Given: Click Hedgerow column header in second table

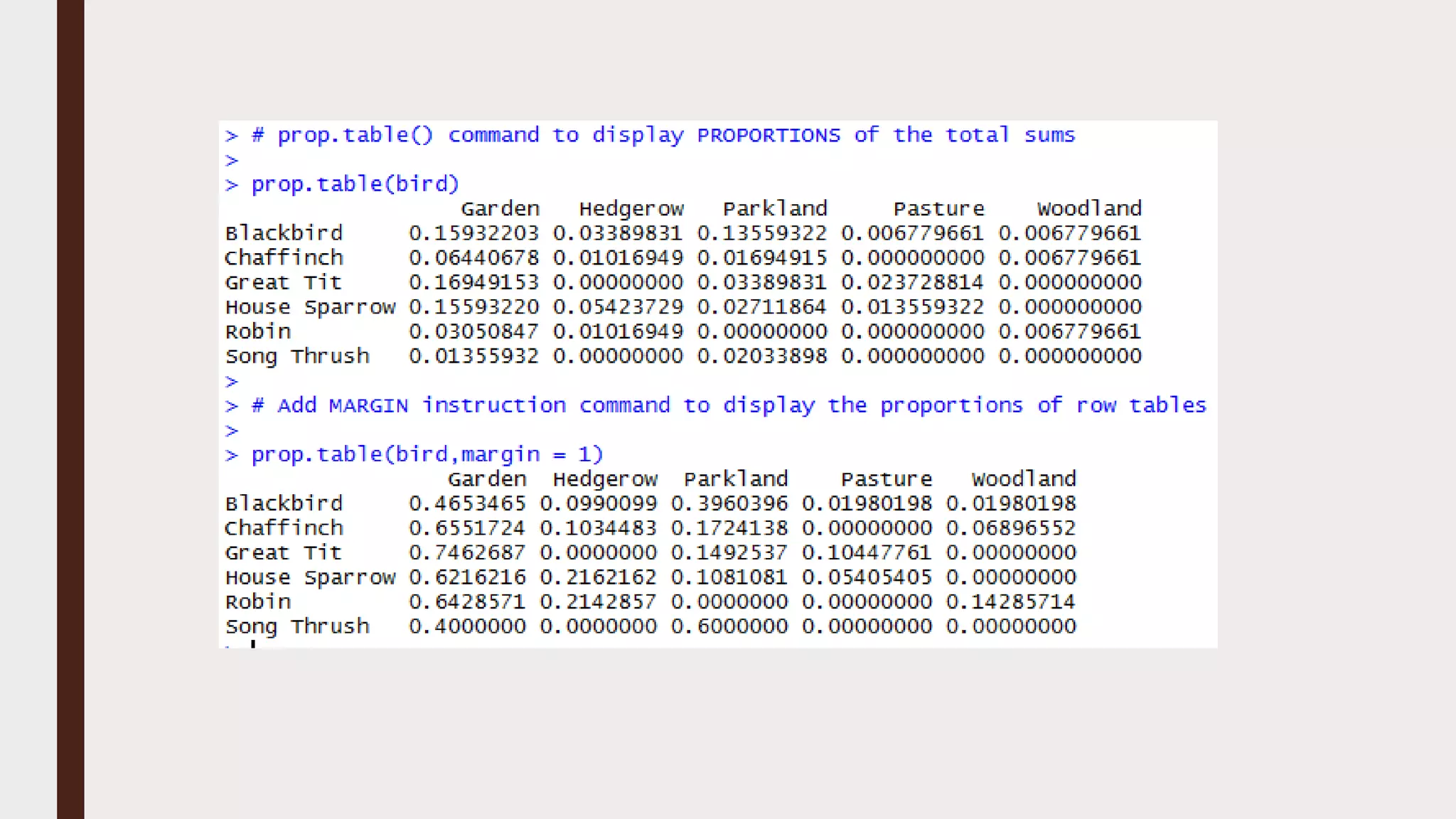Looking at the screenshot, I should [604, 479].
